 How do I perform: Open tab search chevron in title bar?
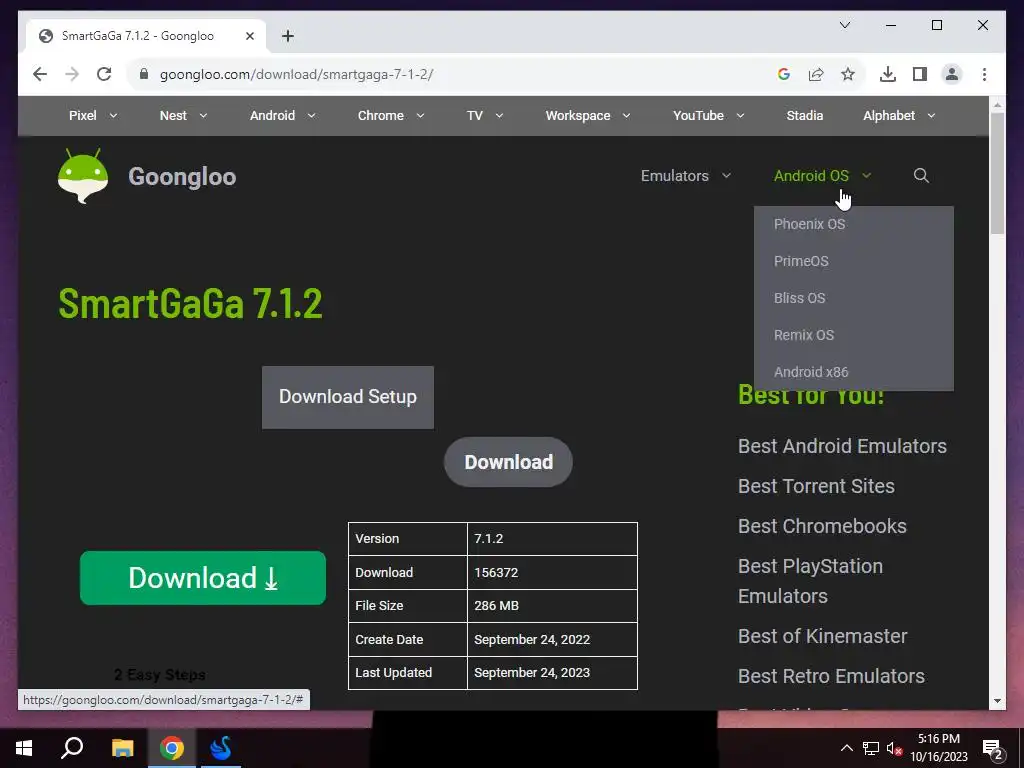point(844,25)
